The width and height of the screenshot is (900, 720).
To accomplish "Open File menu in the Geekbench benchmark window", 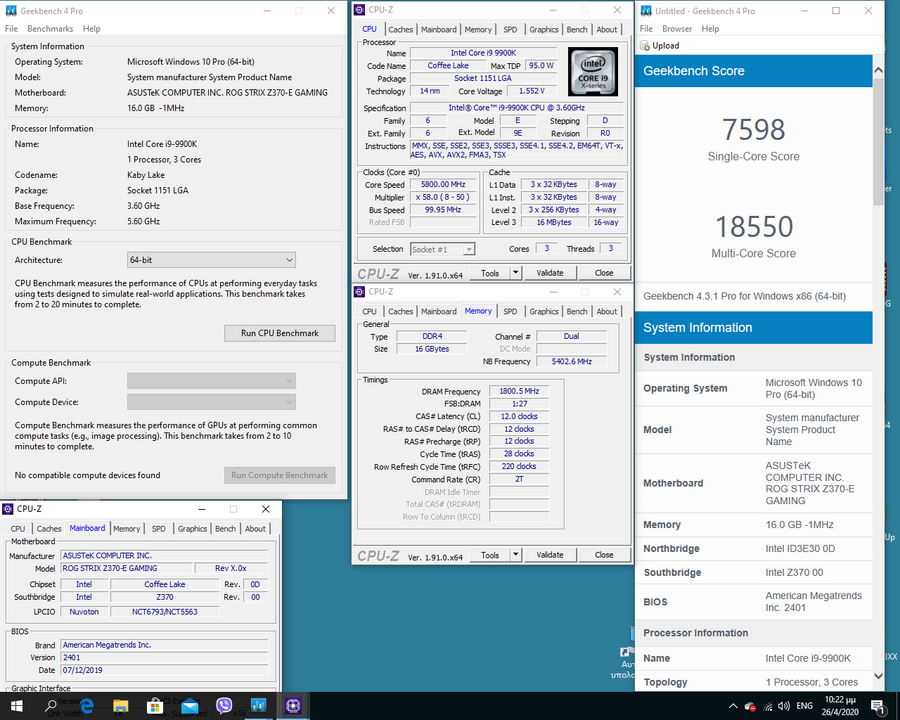I will pyautogui.click(x=11, y=29).
